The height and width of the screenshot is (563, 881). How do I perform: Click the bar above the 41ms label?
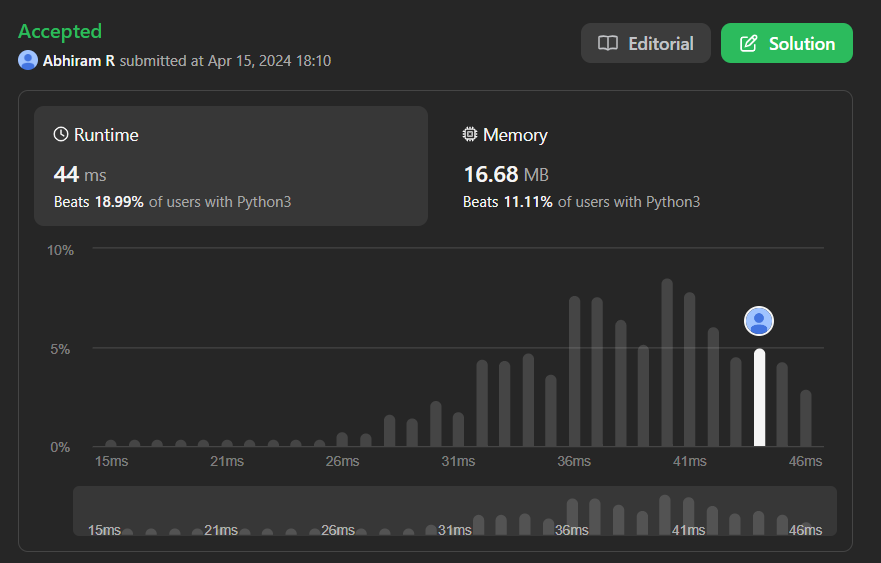click(x=689, y=370)
